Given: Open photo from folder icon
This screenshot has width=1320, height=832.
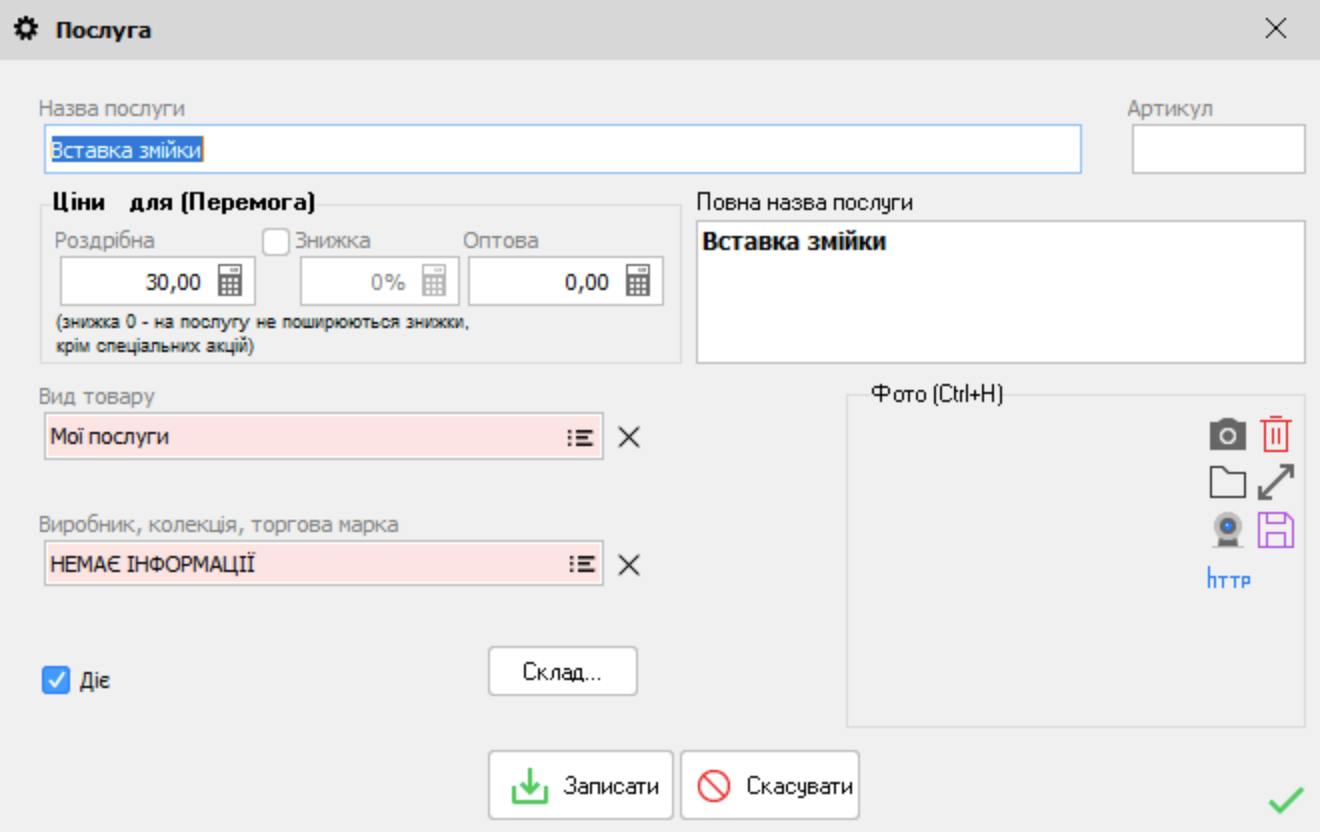Looking at the screenshot, I should click(x=1227, y=483).
